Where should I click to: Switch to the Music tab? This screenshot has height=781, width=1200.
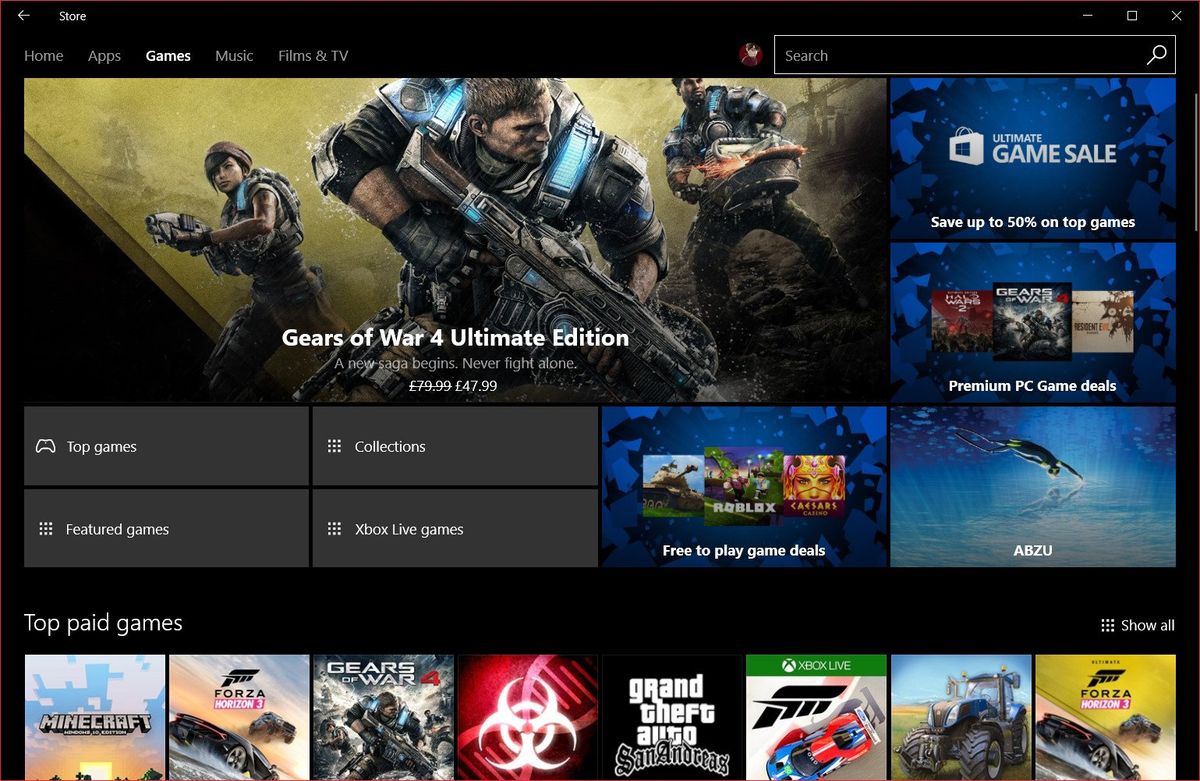(233, 56)
